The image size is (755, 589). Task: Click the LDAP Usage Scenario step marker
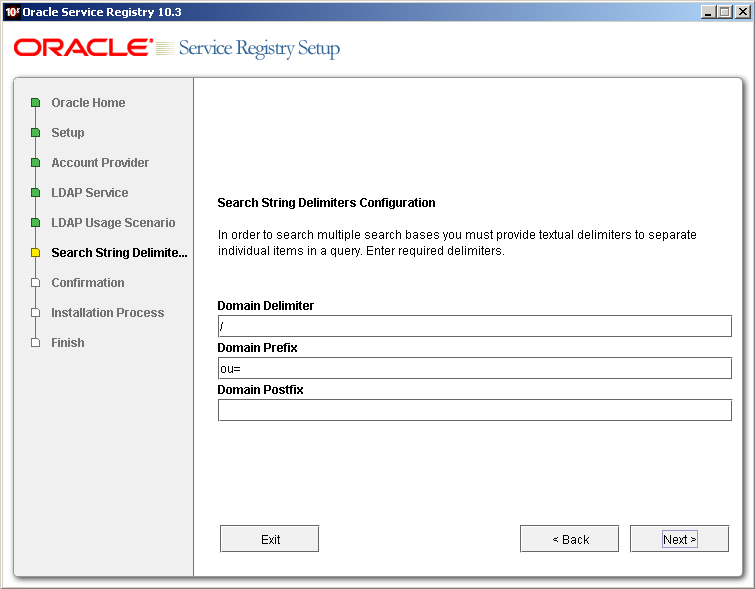(x=35, y=223)
